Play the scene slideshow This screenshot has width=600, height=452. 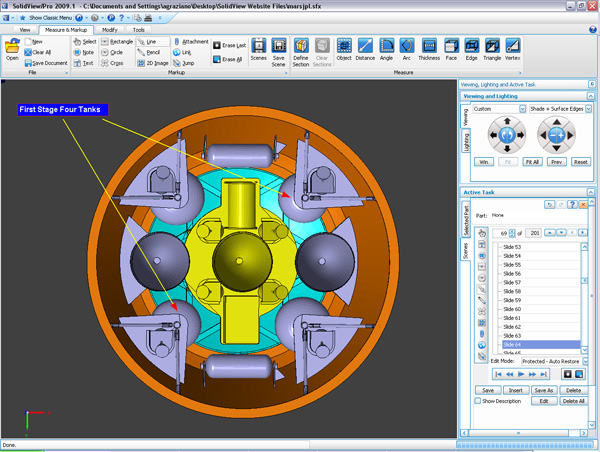521,374
